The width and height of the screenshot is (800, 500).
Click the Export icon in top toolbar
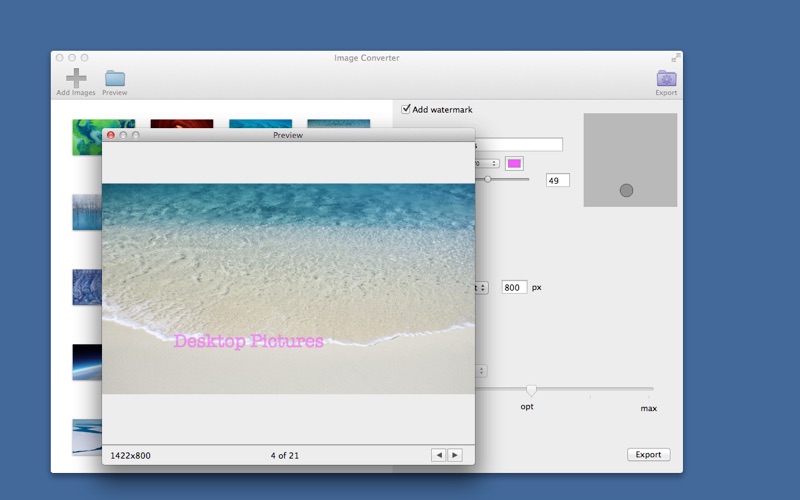pos(666,79)
